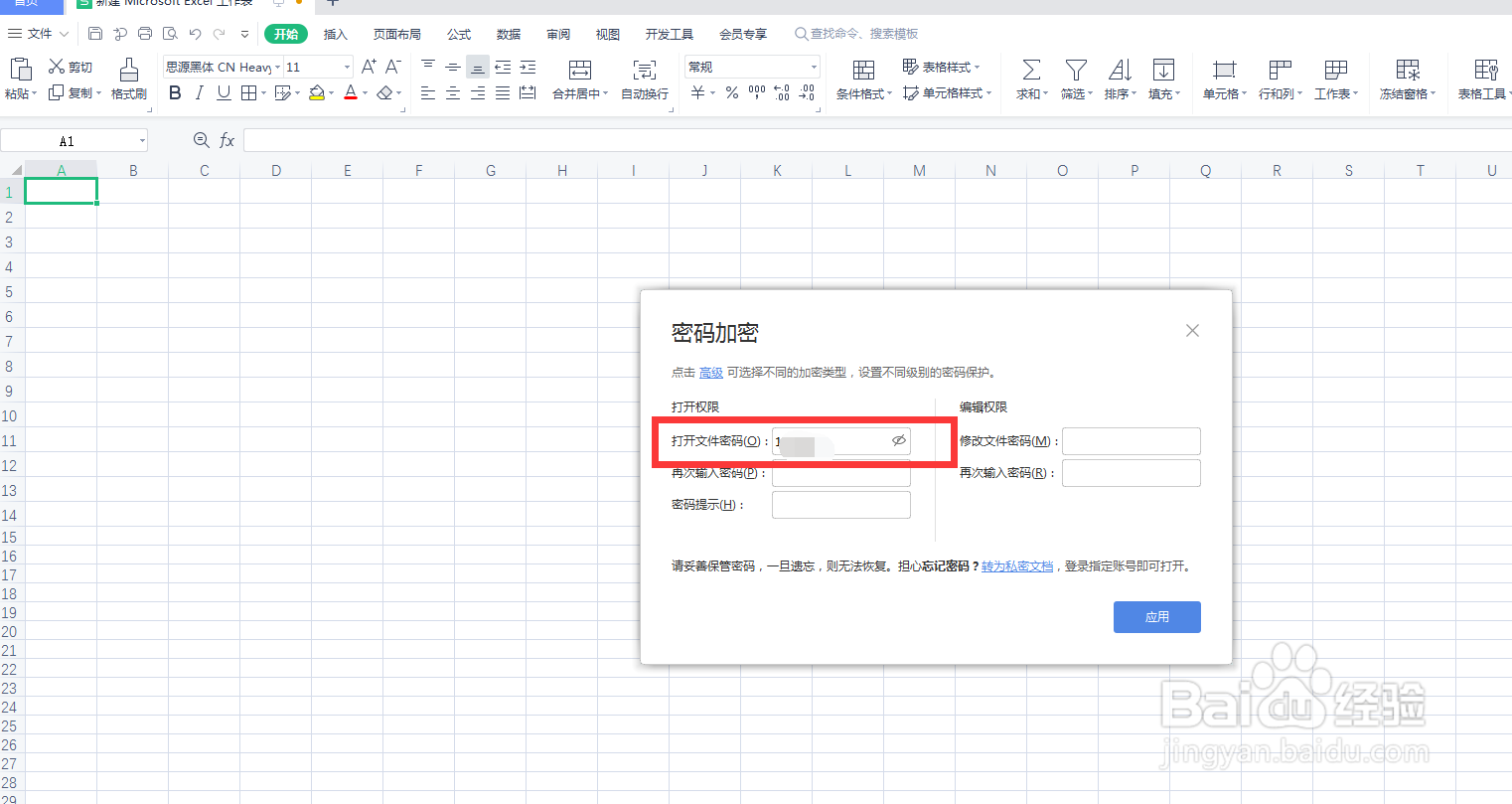Align text right

(478, 92)
